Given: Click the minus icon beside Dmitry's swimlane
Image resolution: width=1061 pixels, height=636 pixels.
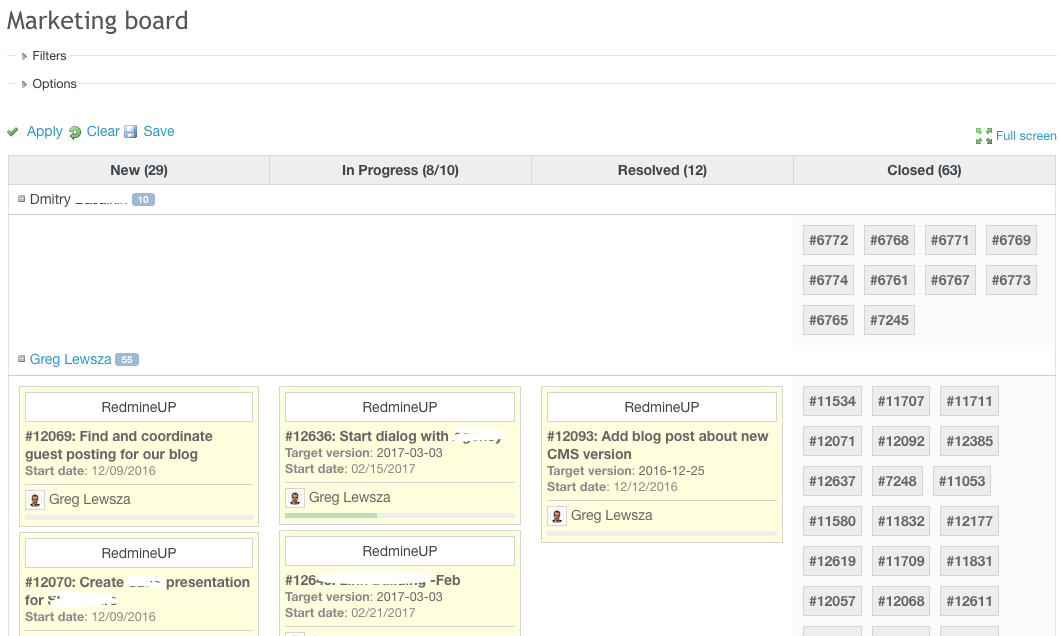Looking at the screenshot, I should click(21, 198).
